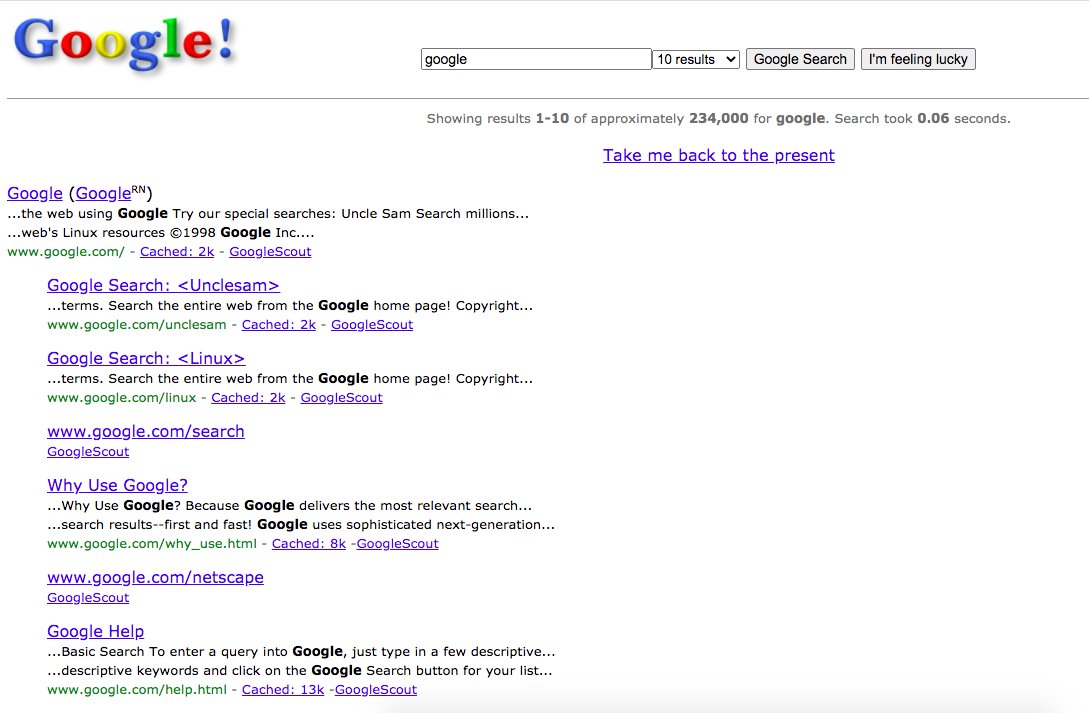Click GoogleScout on www.google.com/linux line
The image size is (1089, 713).
(x=341, y=397)
